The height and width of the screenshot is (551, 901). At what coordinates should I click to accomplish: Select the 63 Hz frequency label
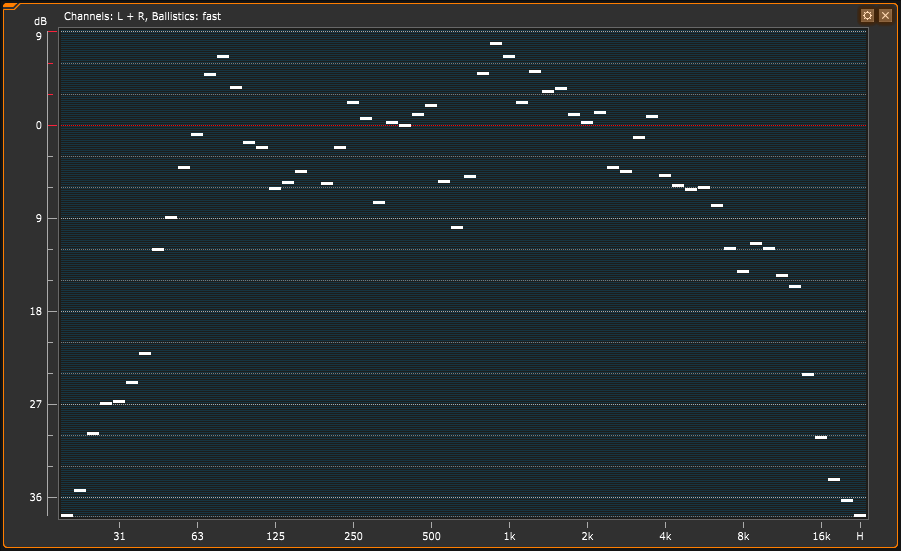pos(197,537)
